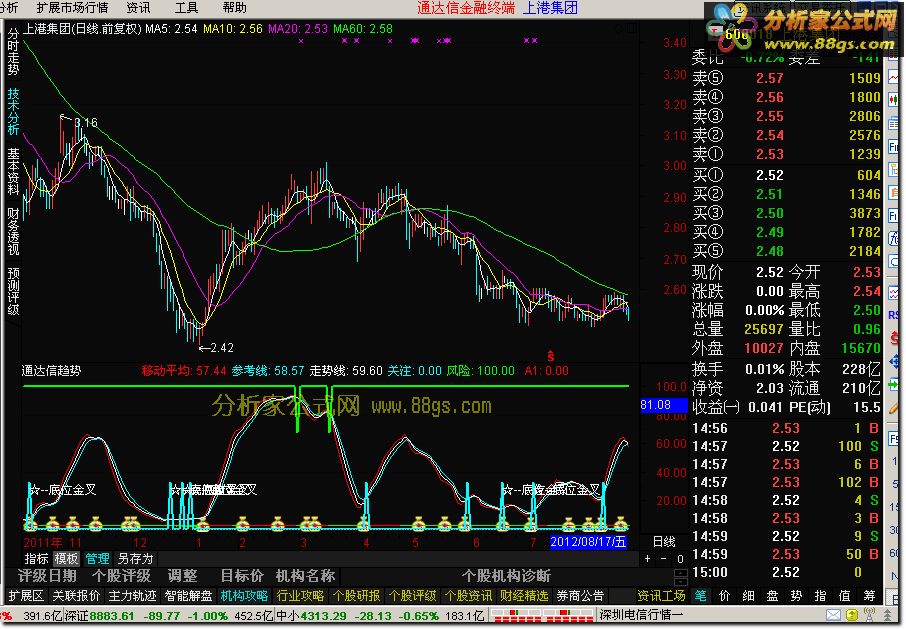Click the 管理 manage button
The height and width of the screenshot is (629, 906).
pos(97,559)
